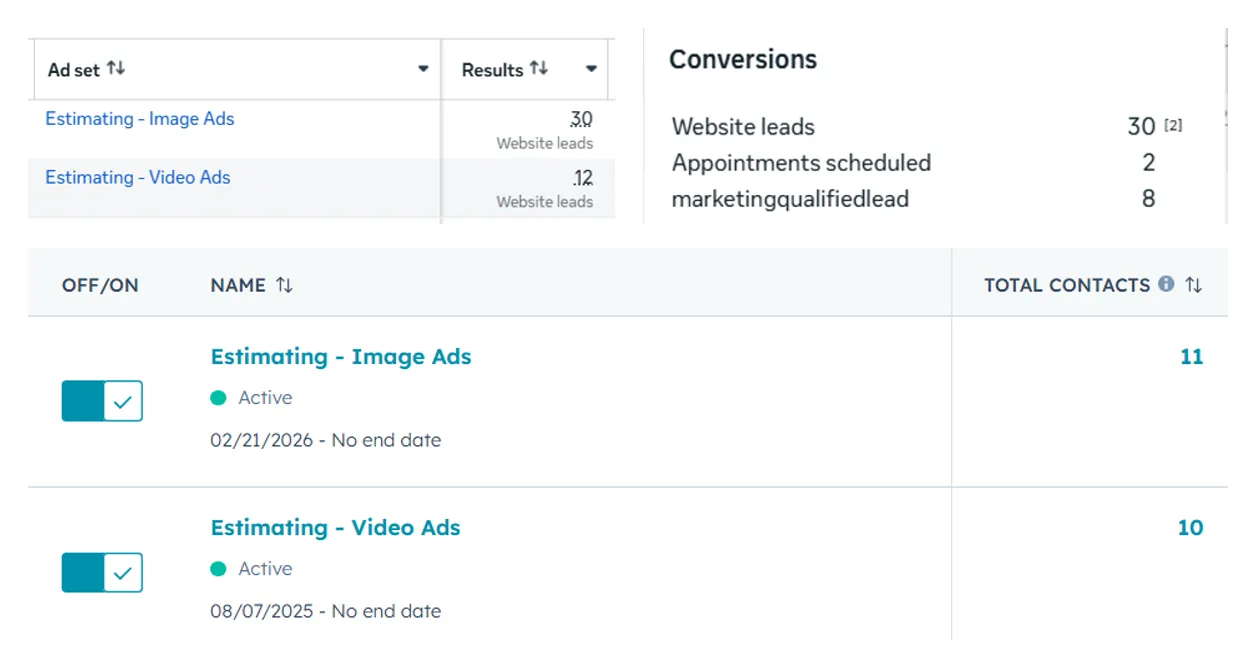The image size is (1256, 668).
Task: Sort by TOTAL CONTACTS column arrows
Action: (1193, 285)
